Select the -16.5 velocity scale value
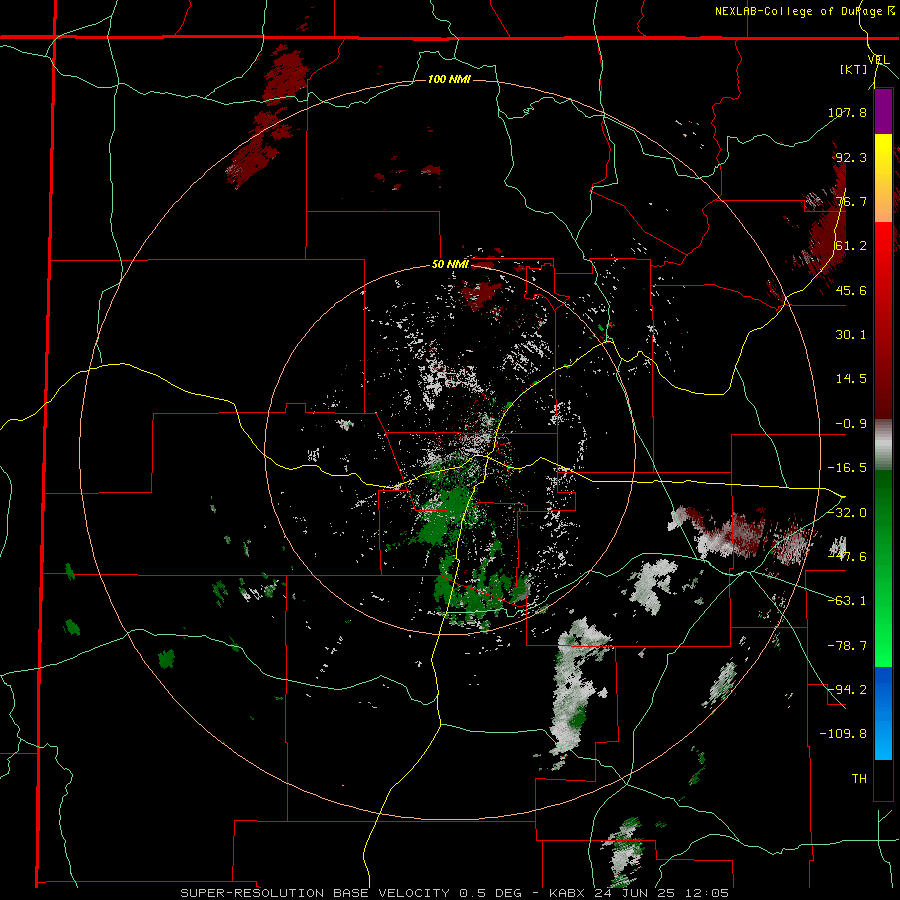Image resolution: width=900 pixels, height=900 pixels. point(847,468)
